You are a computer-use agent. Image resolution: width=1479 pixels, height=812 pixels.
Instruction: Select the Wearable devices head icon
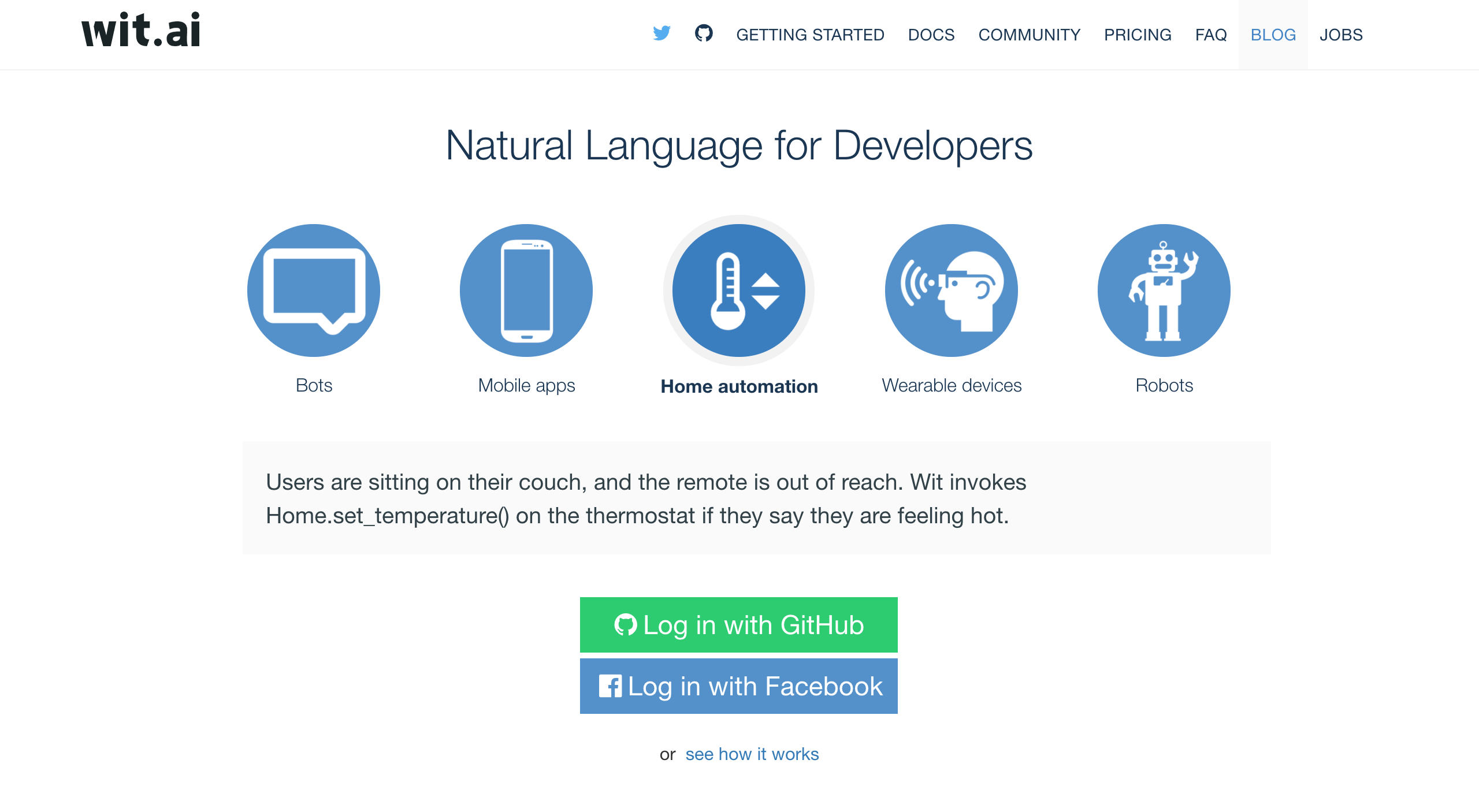[x=952, y=290]
